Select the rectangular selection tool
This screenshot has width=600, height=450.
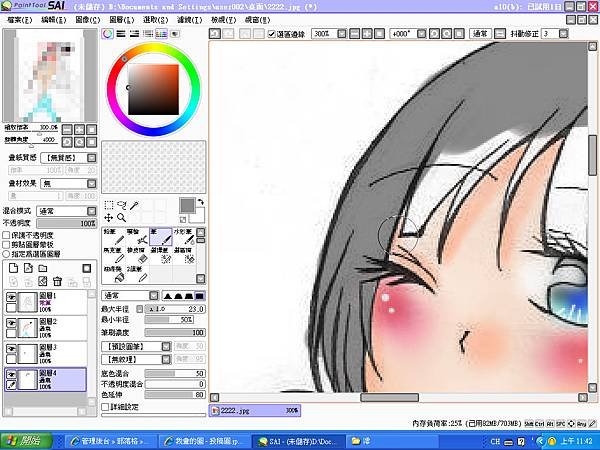(x=109, y=205)
